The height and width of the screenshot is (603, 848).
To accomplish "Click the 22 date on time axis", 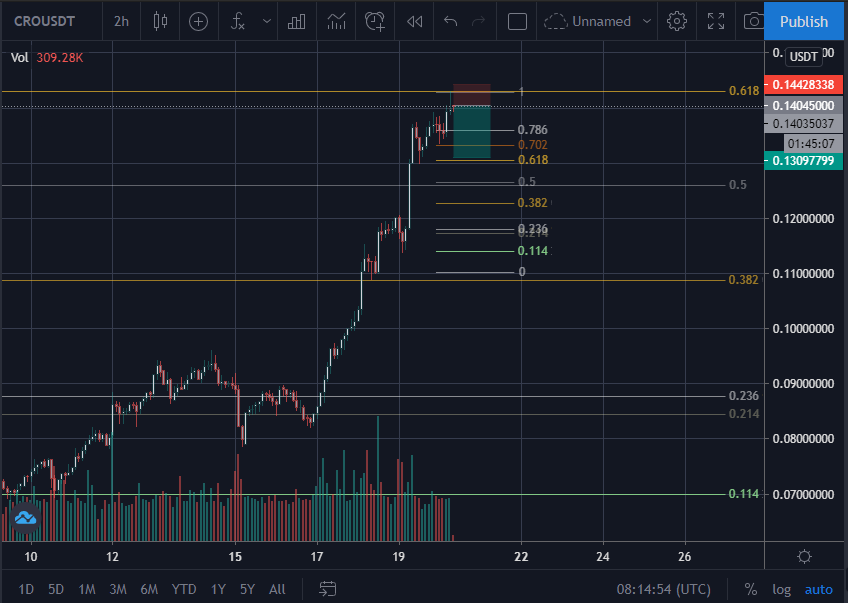I will (521, 556).
